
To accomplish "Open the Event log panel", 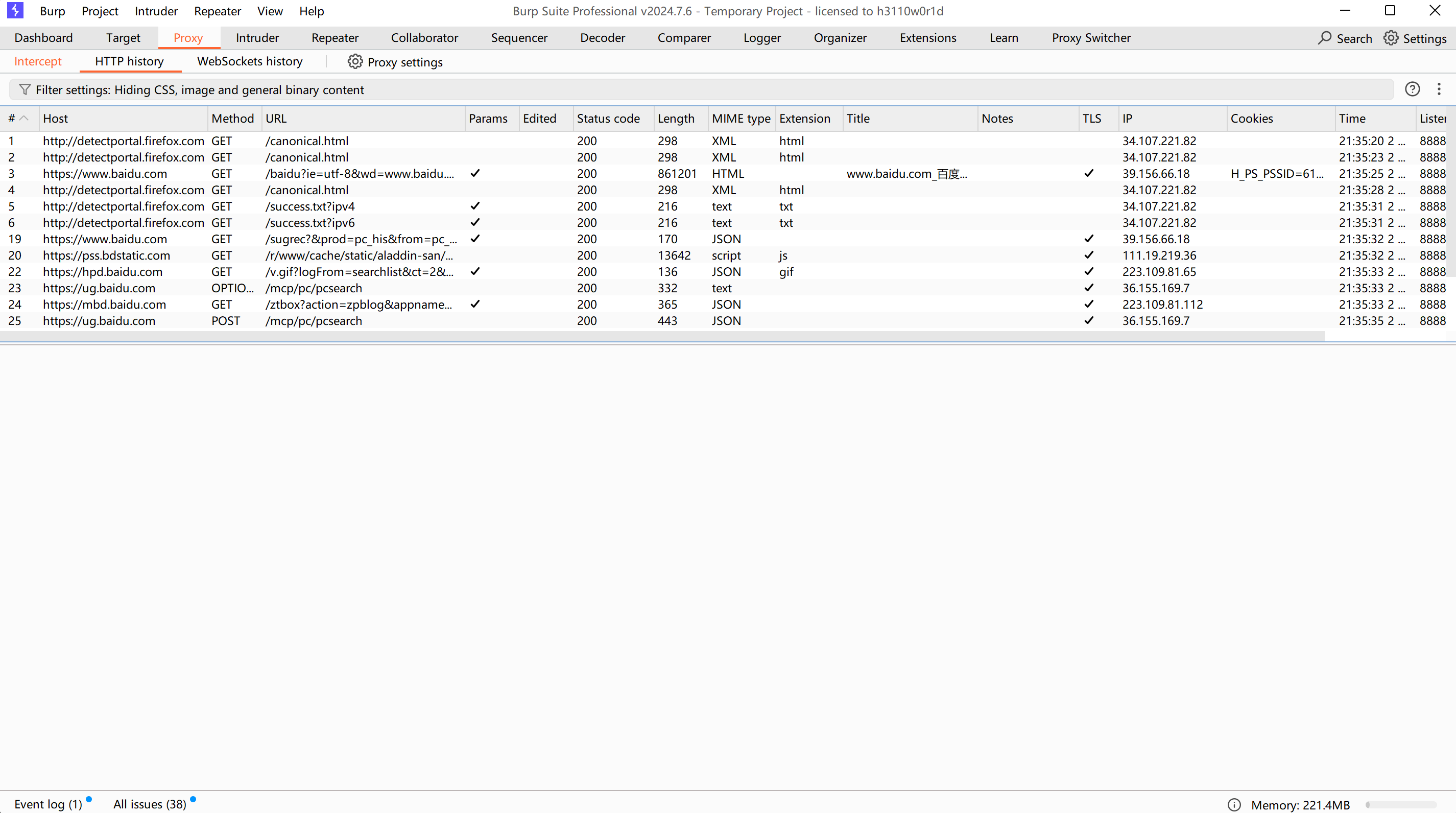I will pos(48,804).
